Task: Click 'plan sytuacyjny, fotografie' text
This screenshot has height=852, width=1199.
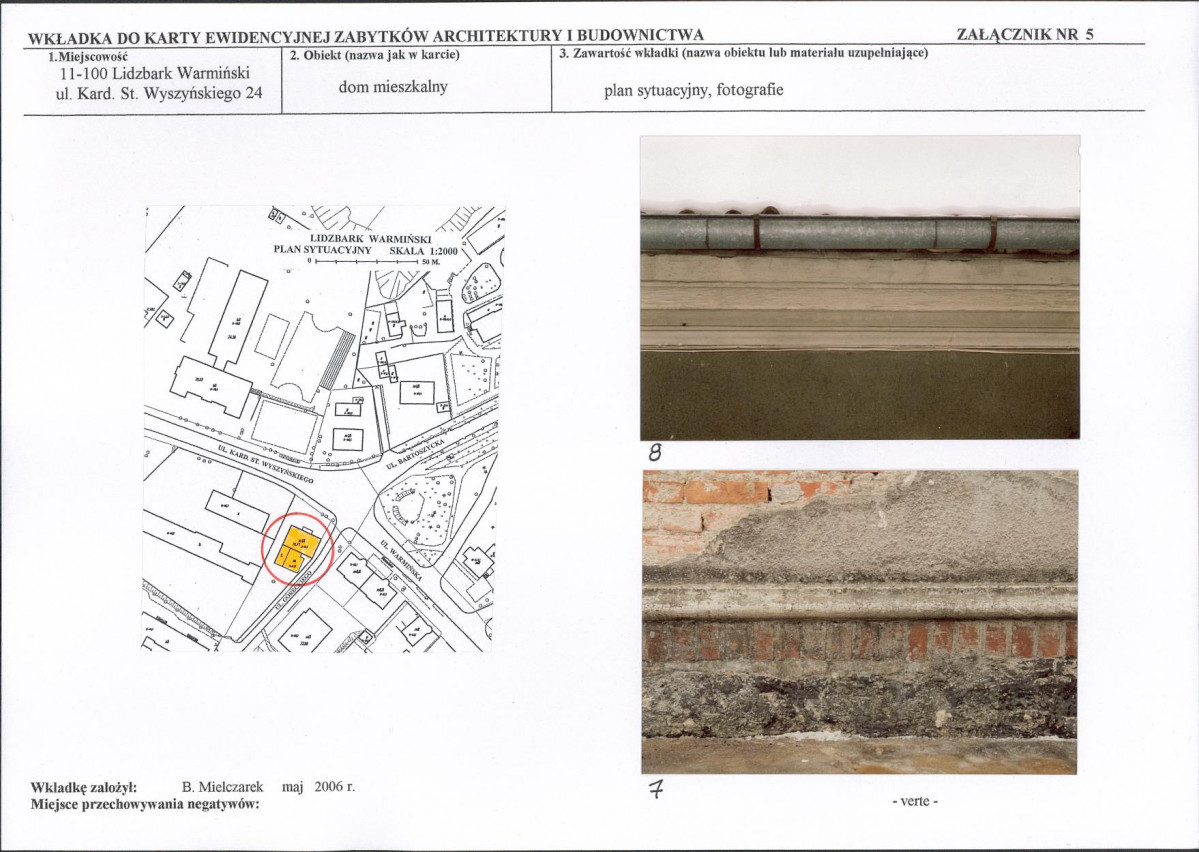Action: (x=694, y=90)
